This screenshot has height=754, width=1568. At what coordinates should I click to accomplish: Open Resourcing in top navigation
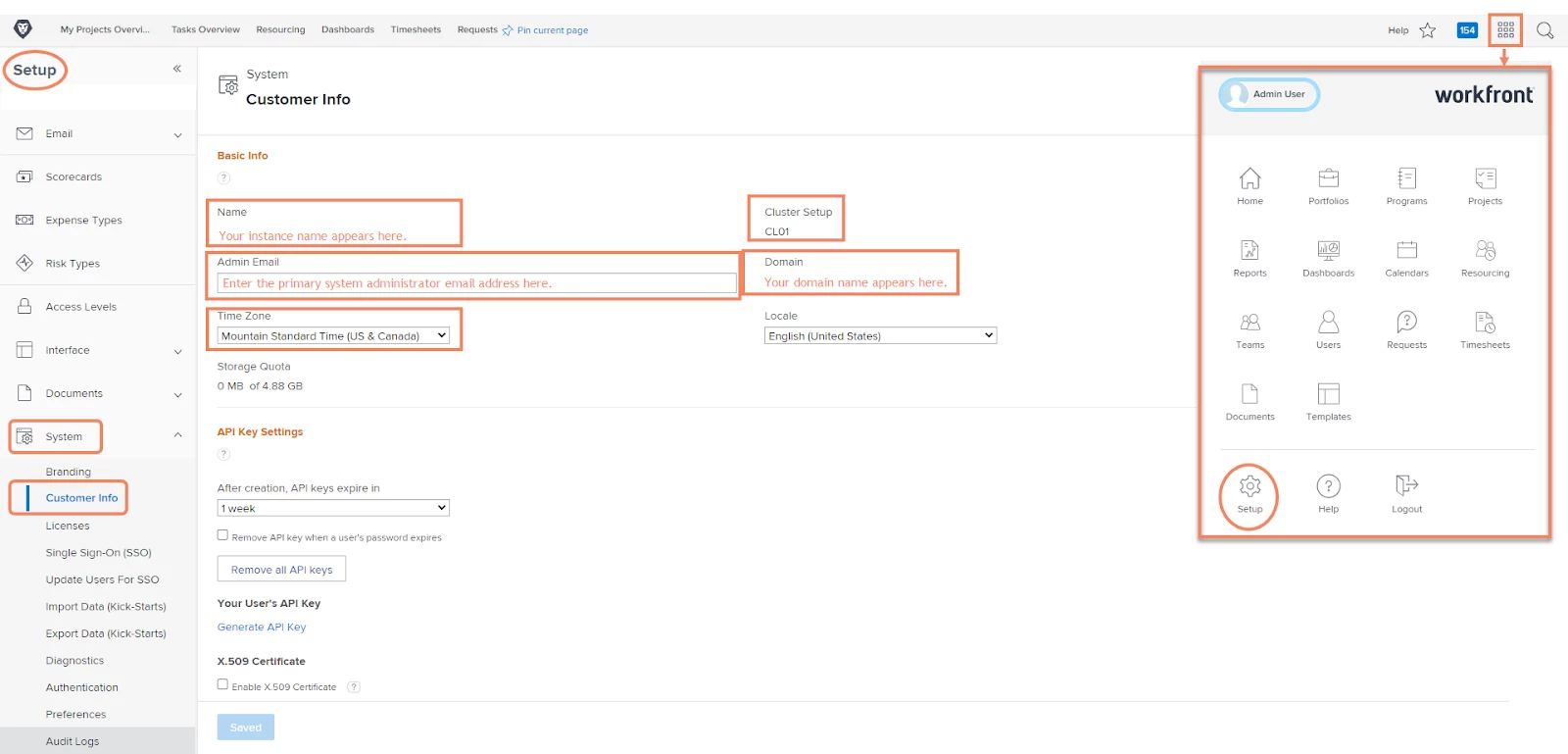(280, 29)
